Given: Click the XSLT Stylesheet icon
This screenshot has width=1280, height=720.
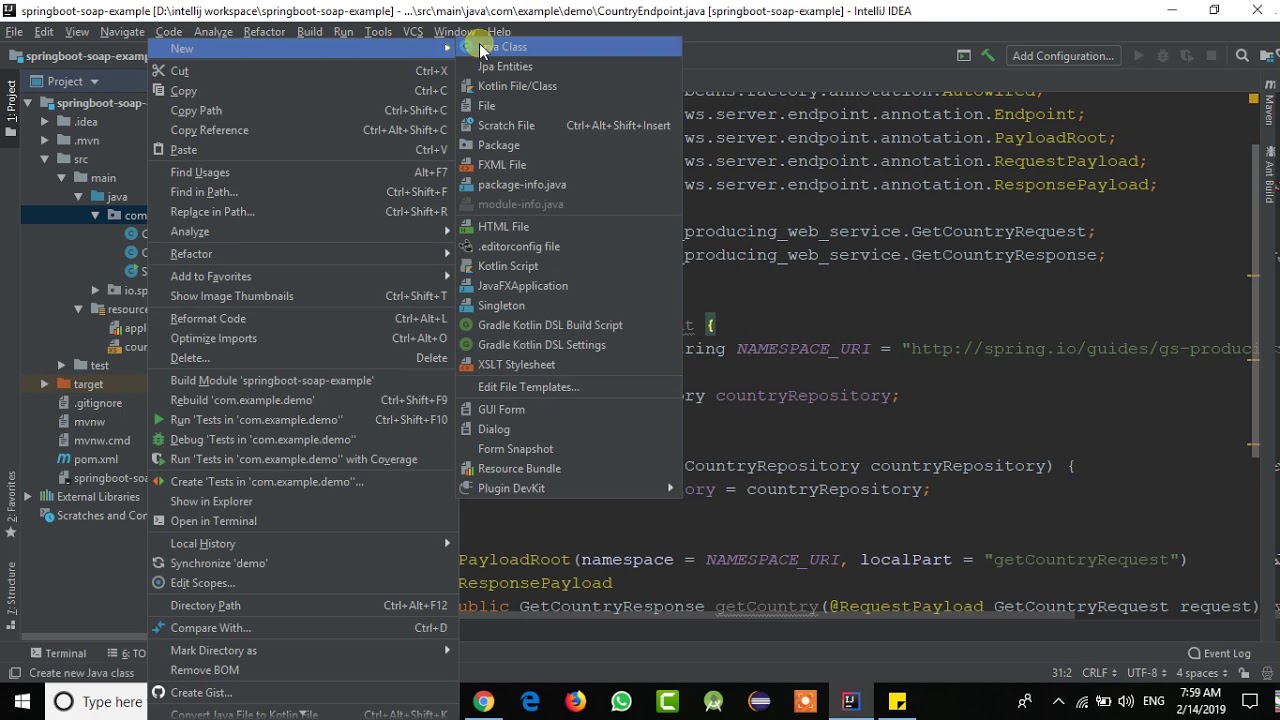Looking at the screenshot, I should (x=466, y=365).
